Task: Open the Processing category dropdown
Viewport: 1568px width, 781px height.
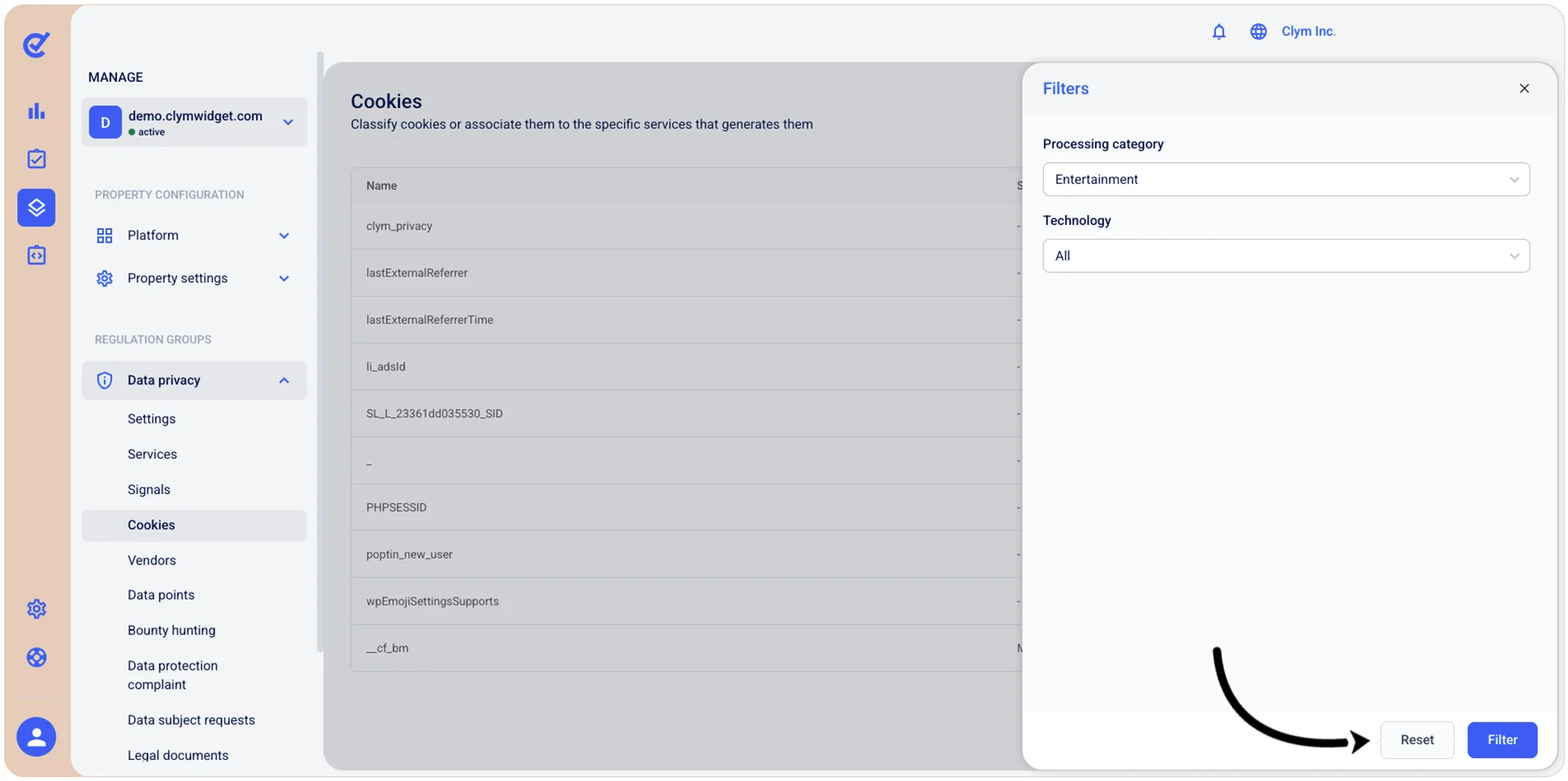Action: (1286, 179)
